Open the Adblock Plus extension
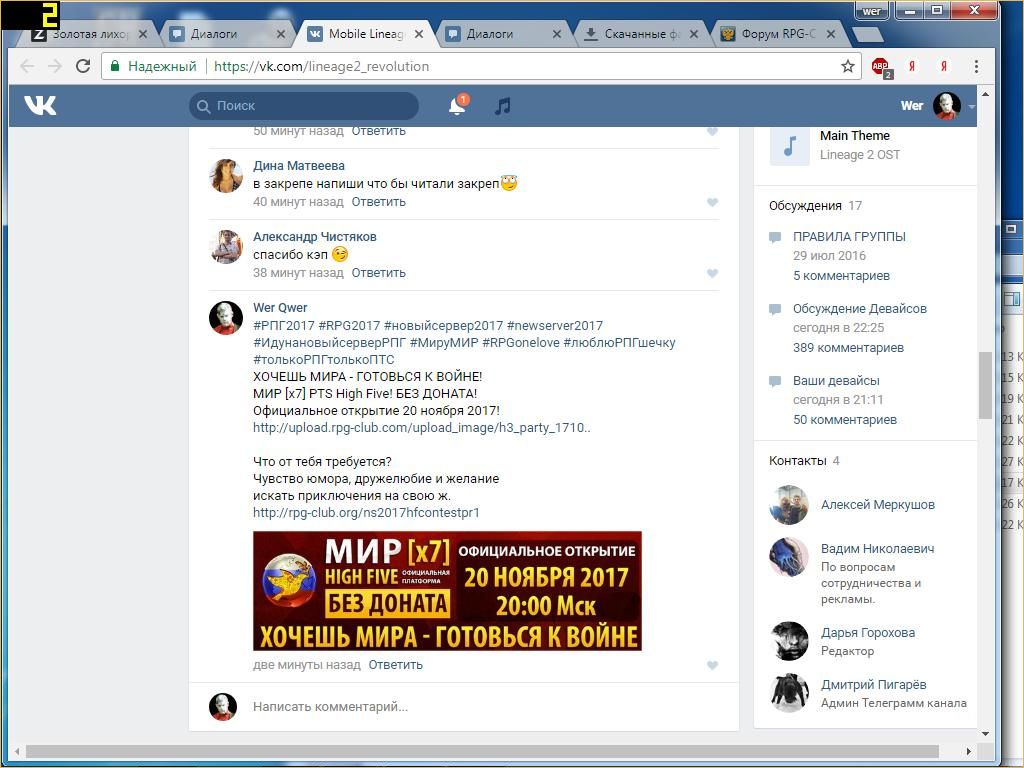The width and height of the screenshot is (1024, 768). 881,67
